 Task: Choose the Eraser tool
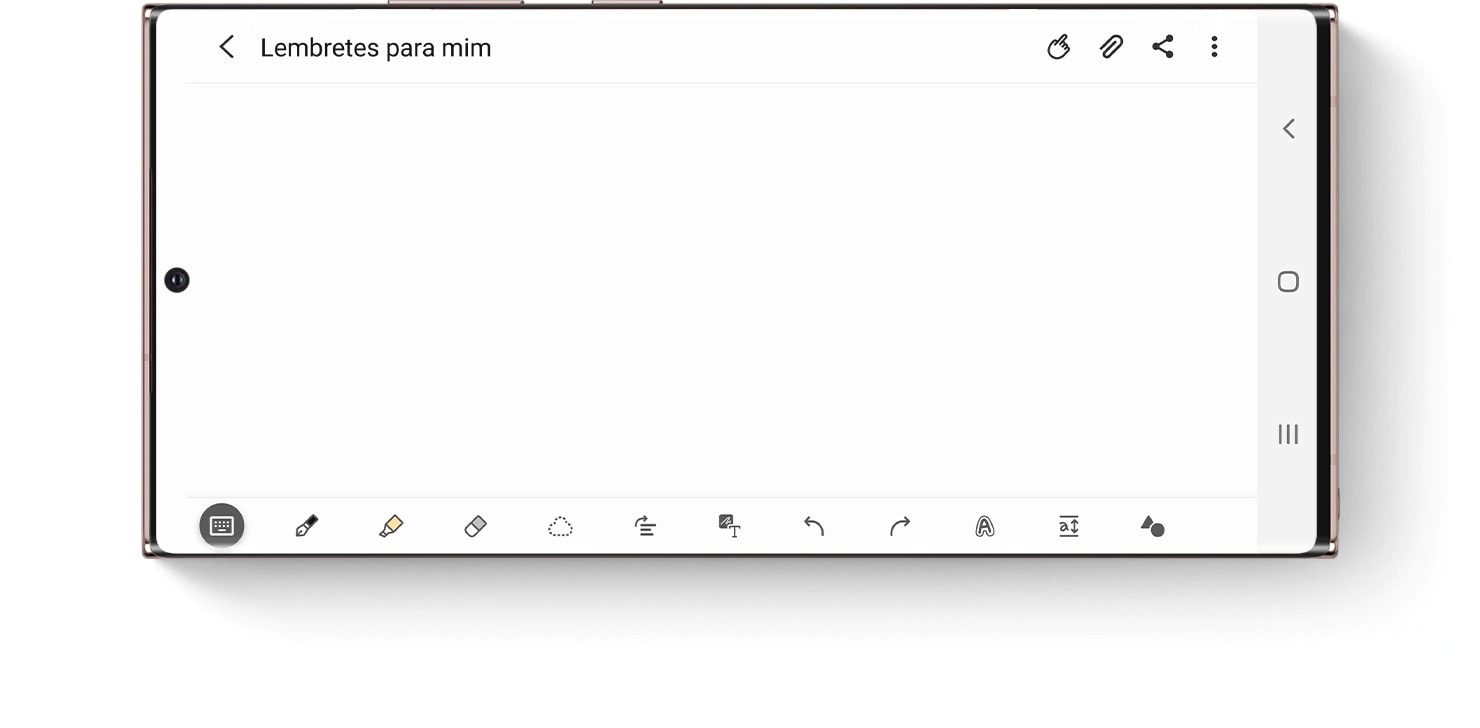tap(476, 526)
